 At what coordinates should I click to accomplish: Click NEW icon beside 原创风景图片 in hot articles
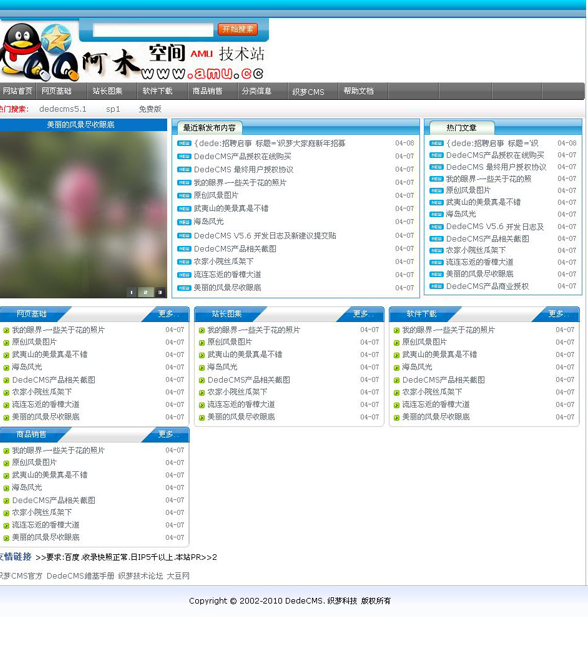[436, 191]
